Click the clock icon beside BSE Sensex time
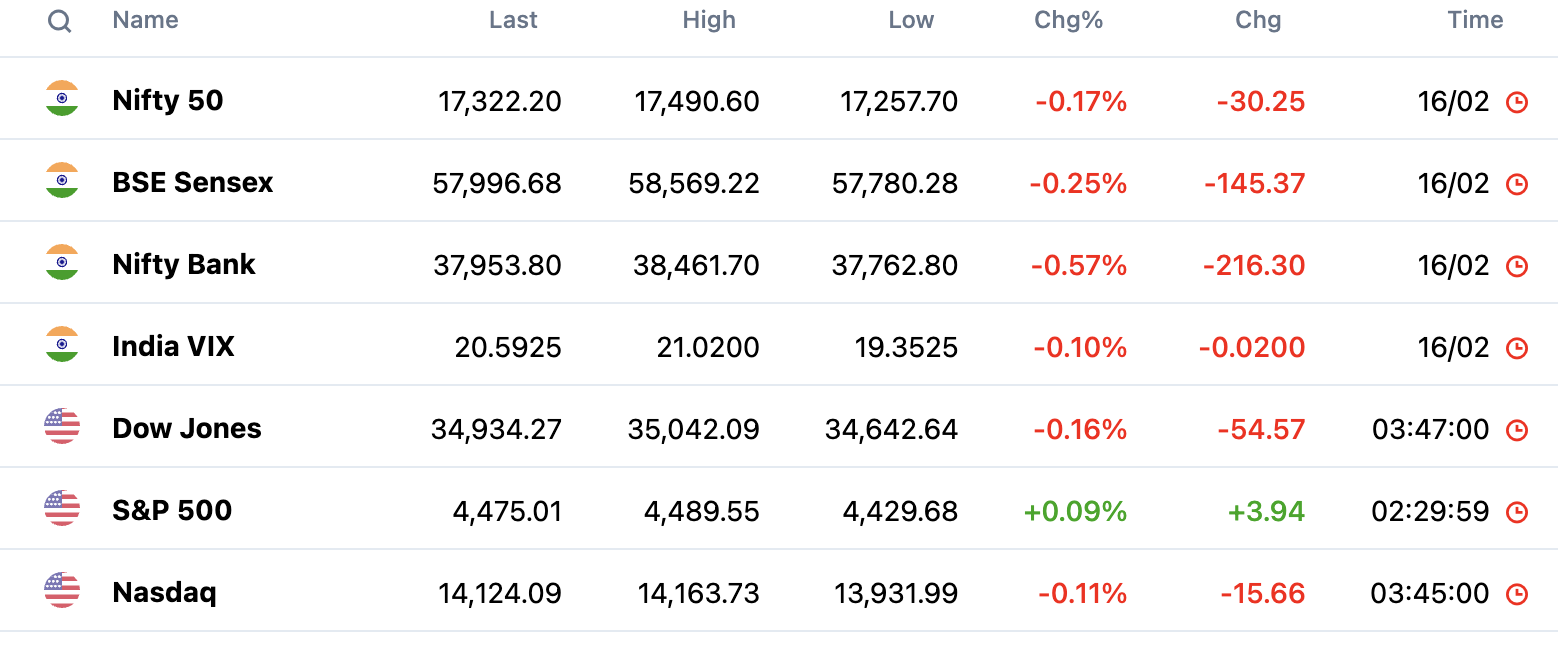Screen dimensions: 1558x648 (1517, 184)
